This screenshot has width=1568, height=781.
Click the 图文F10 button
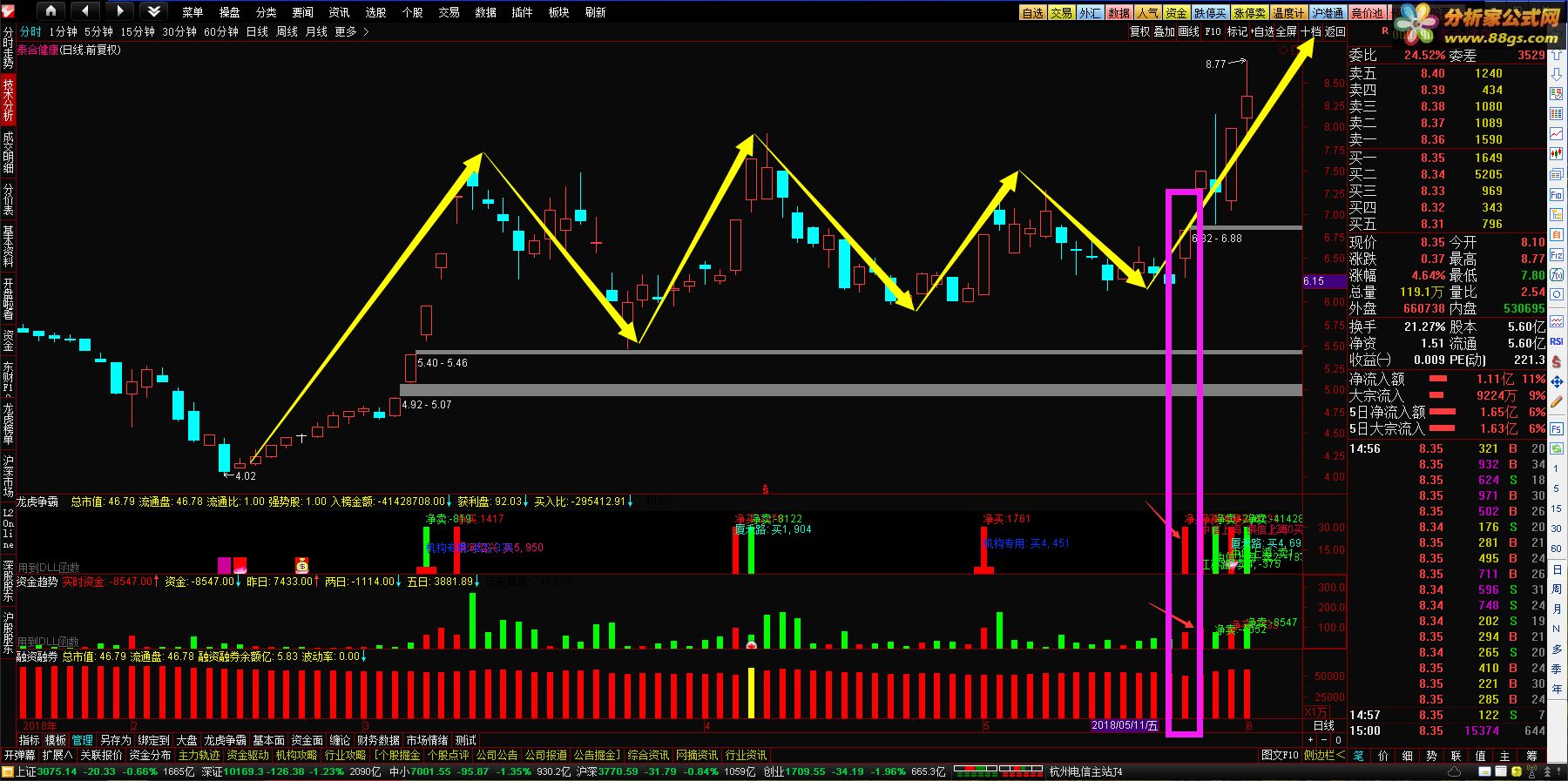[1280, 755]
